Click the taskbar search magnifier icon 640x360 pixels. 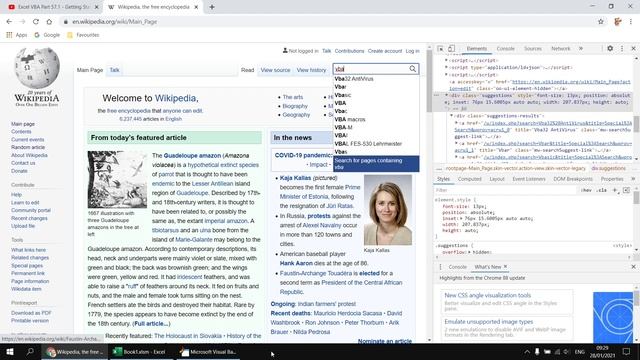pyautogui.click(x=30, y=352)
